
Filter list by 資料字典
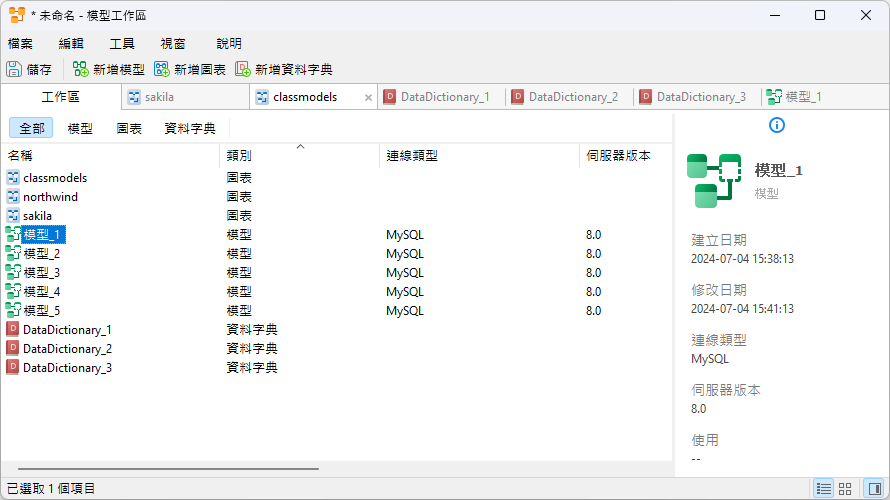(189, 129)
